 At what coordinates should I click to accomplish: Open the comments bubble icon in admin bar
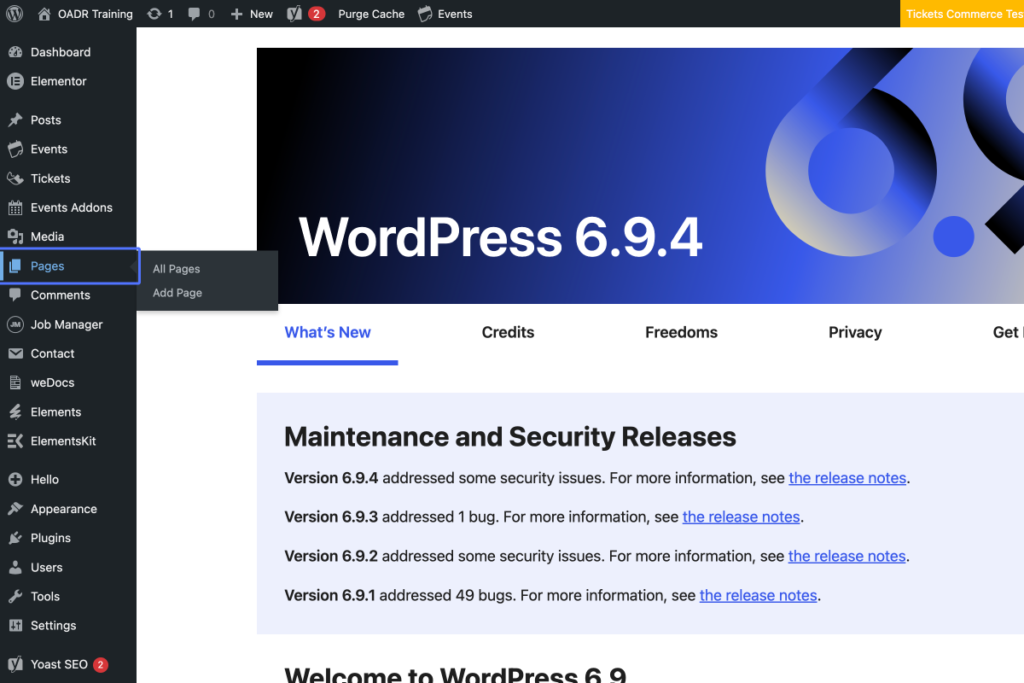pyautogui.click(x=194, y=14)
